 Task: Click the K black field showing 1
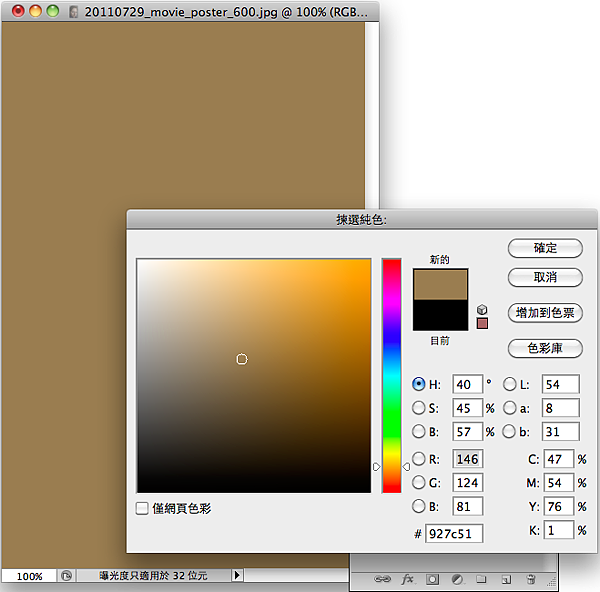click(x=559, y=530)
